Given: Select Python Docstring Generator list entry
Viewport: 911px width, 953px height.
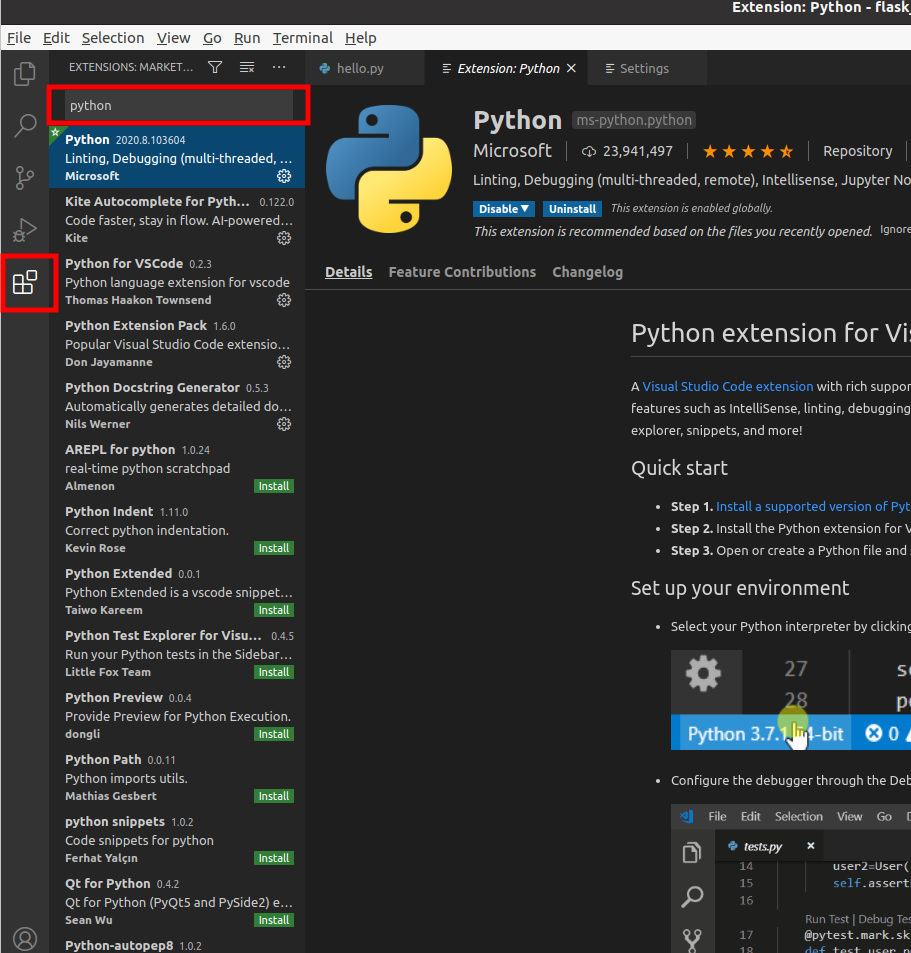Looking at the screenshot, I should tap(177, 405).
